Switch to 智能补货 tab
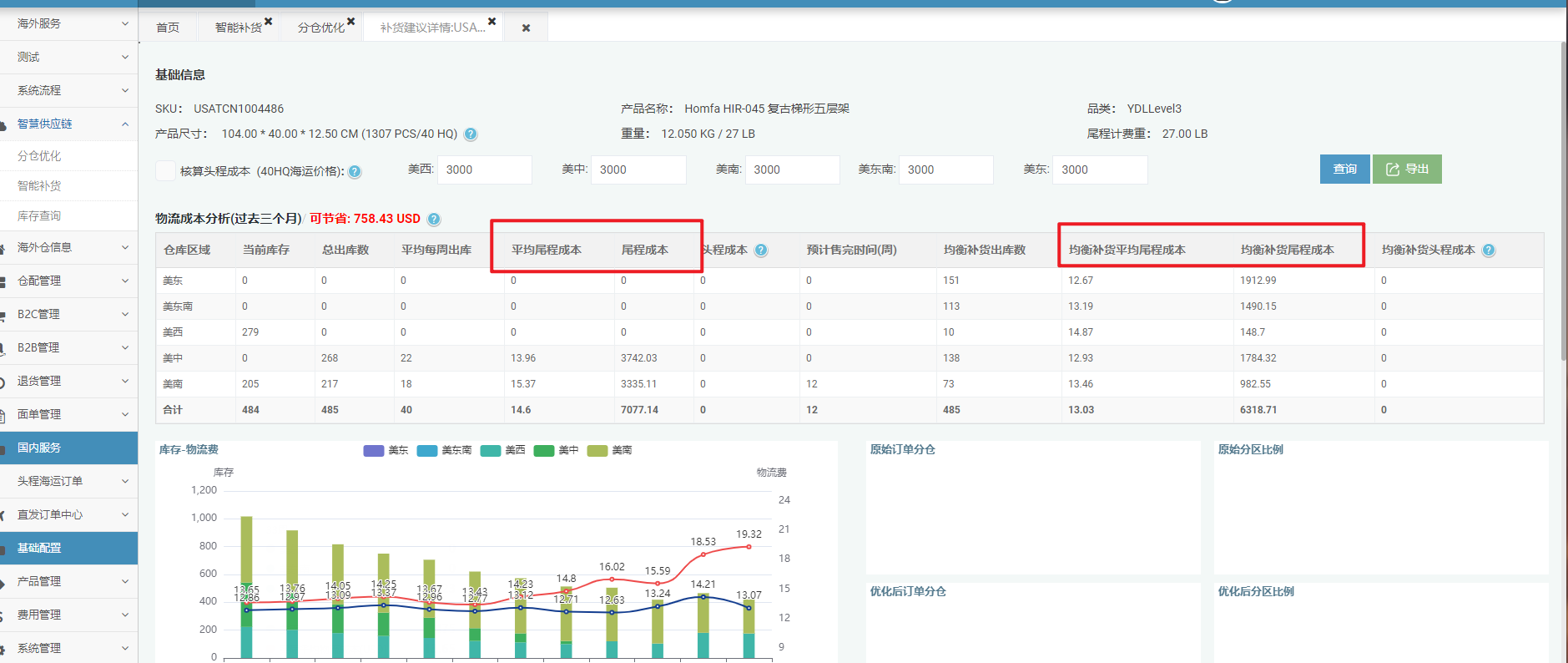The image size is (1568, 663). pyautogui.click(x=239, y=28)
